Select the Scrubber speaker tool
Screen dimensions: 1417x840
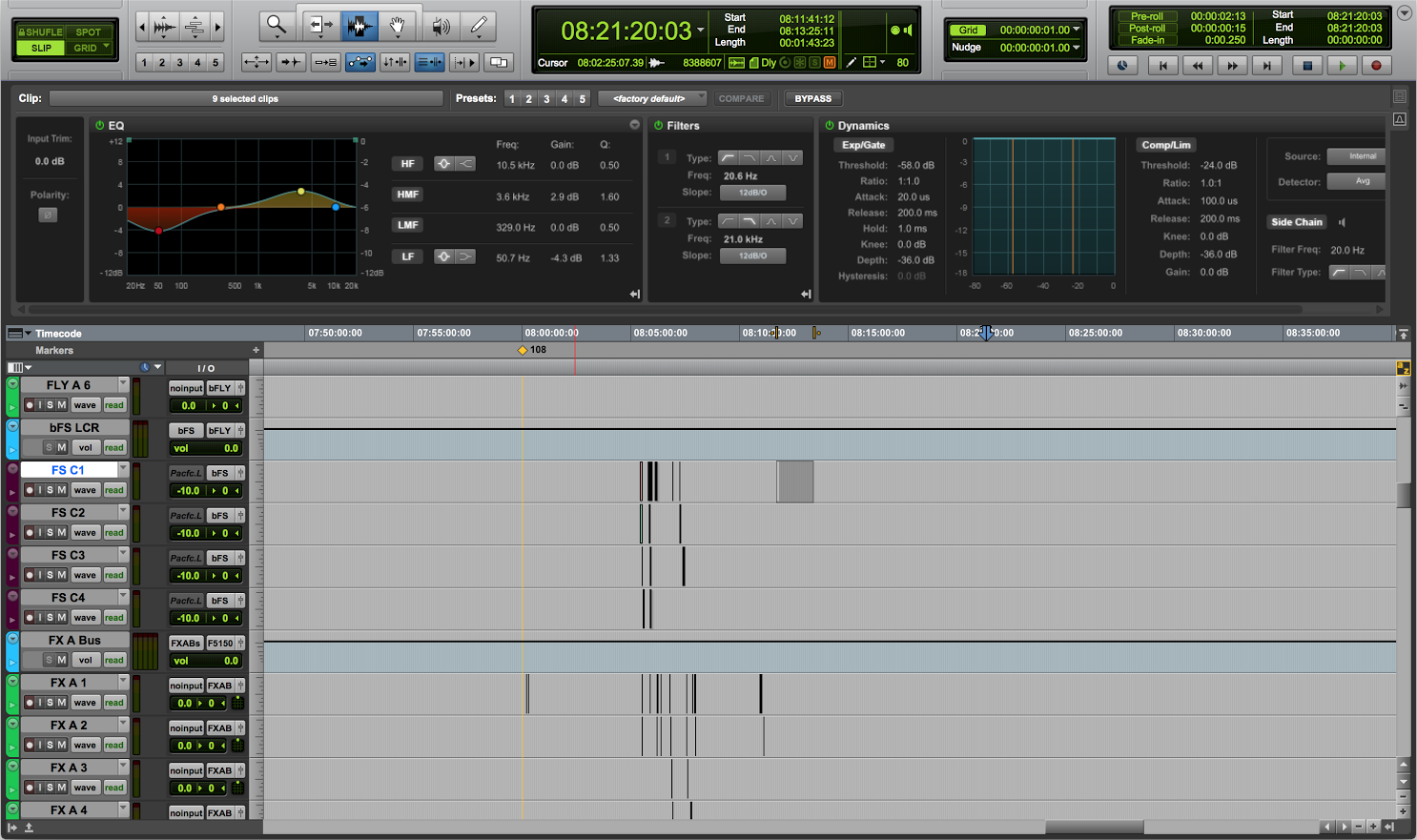click(x=440, y=27)
